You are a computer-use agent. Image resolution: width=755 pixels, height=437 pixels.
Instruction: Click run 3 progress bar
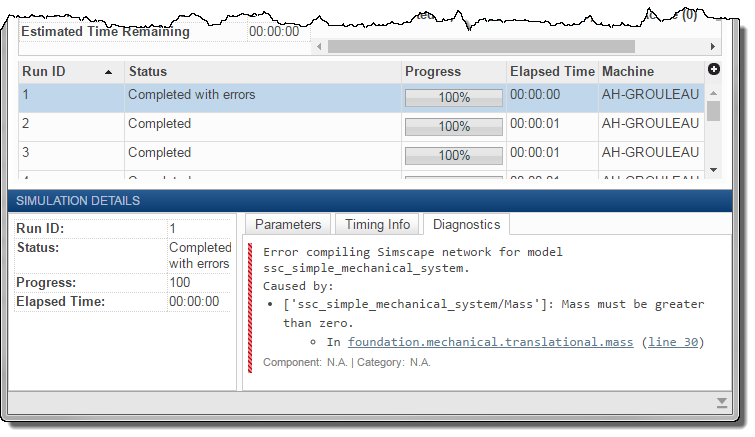point(453,155)
